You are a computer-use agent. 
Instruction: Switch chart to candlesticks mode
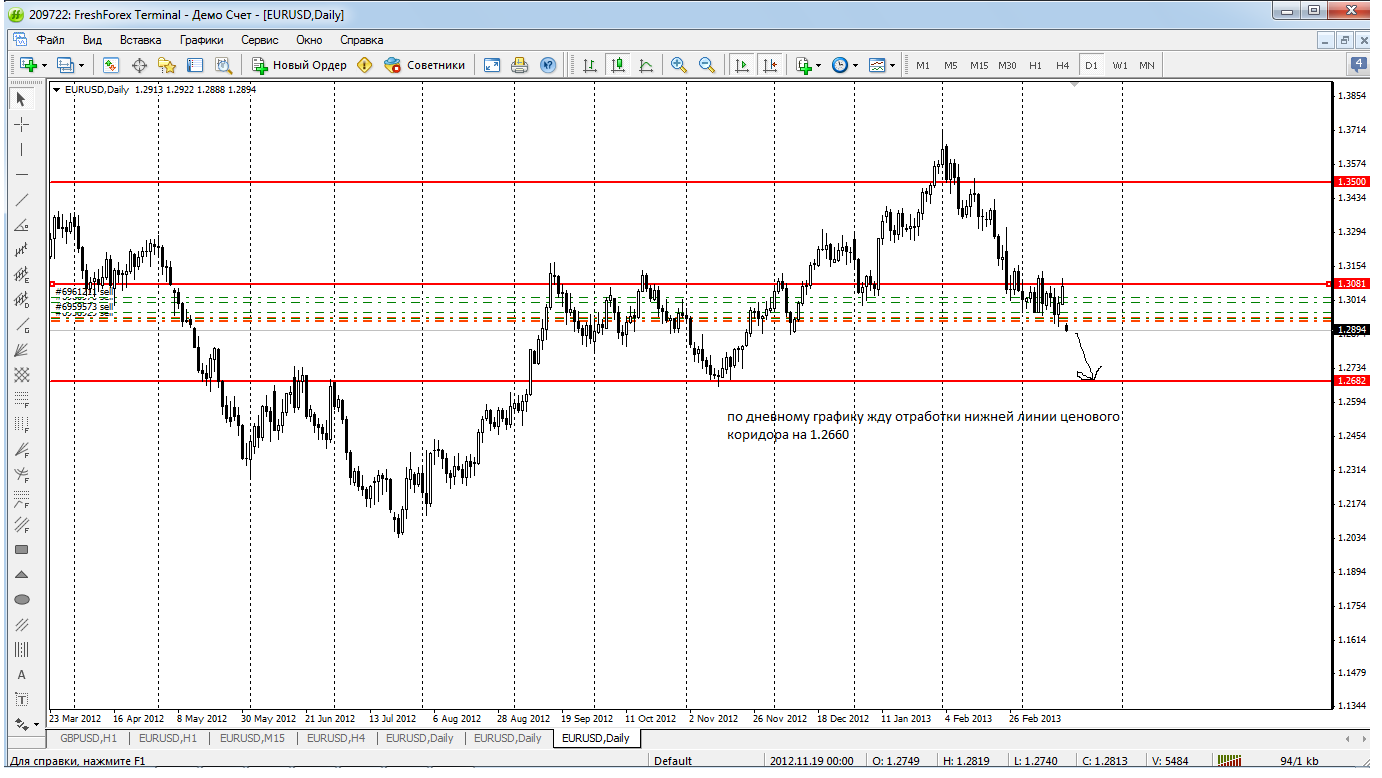618,65
